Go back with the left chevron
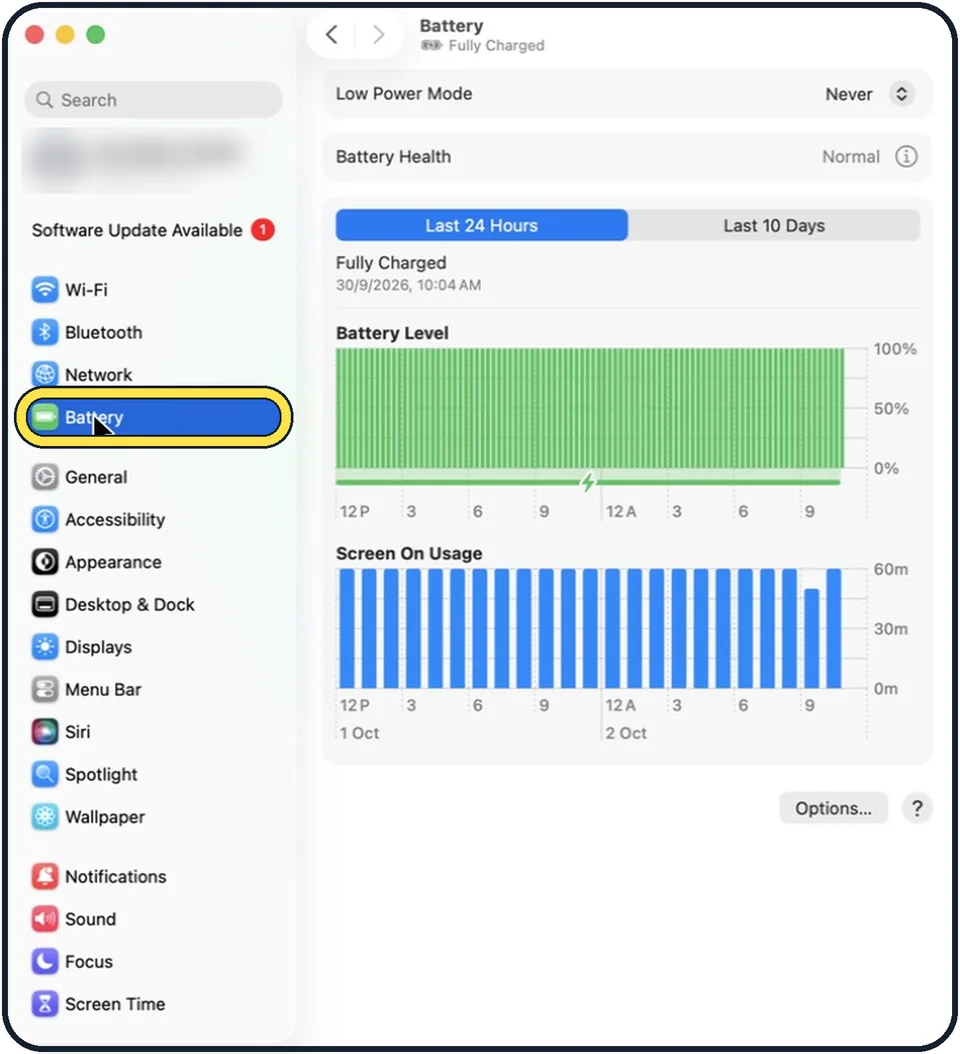960x1054 pixels. point(331,34)
